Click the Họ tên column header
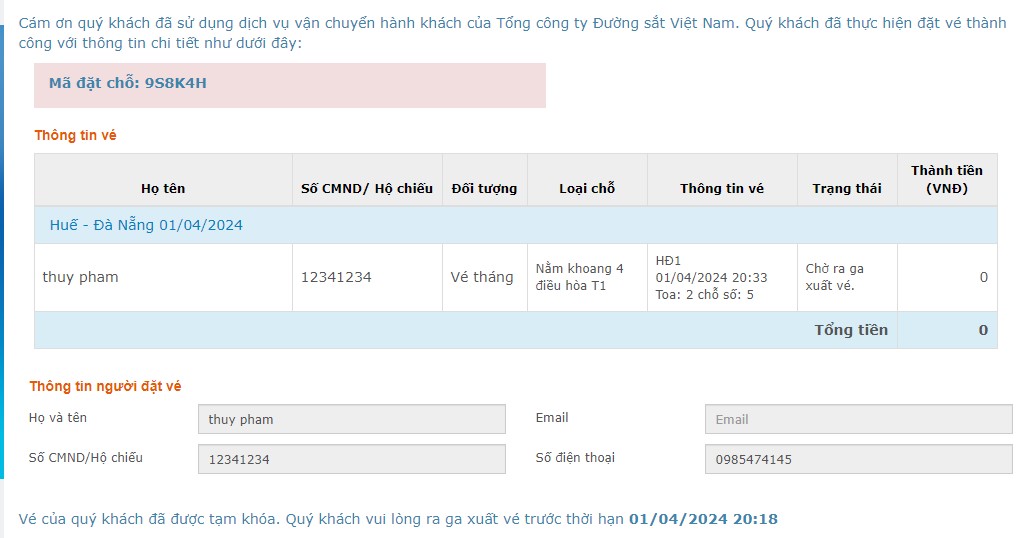1023x538 pixels. pyautogui.click(x=163, y=188)
